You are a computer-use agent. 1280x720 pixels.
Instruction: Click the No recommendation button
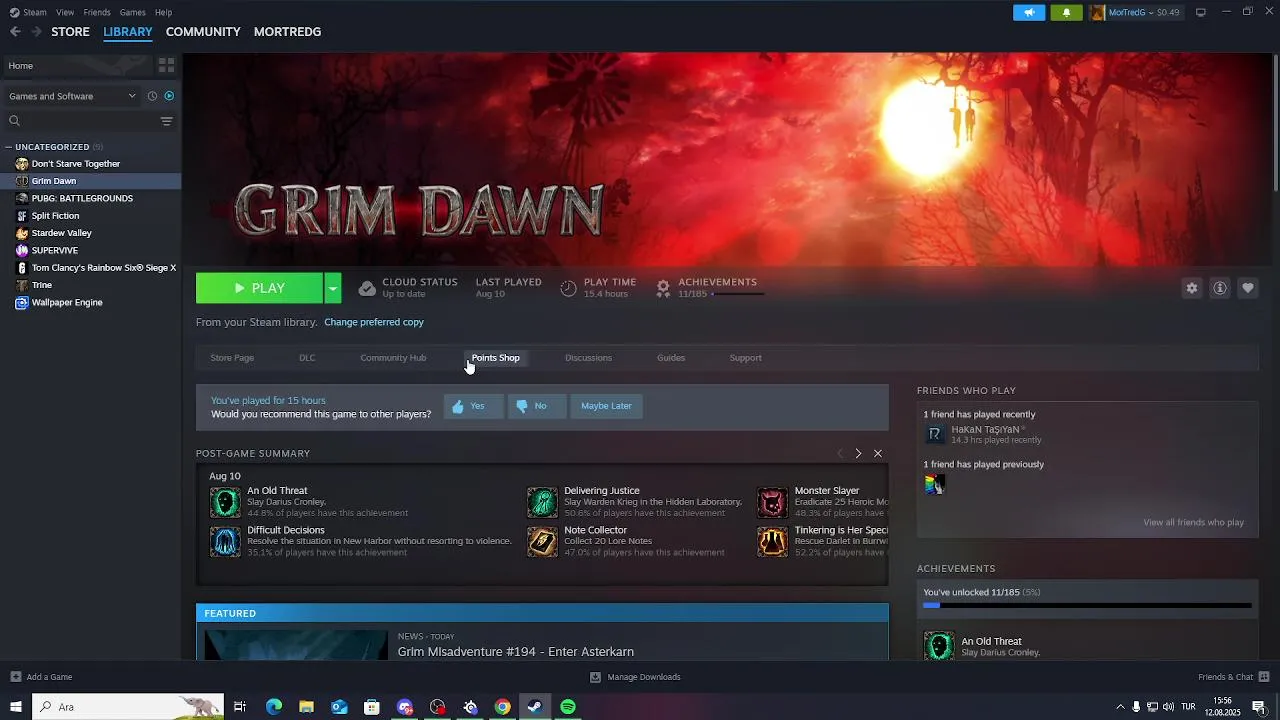pos(535,406)
